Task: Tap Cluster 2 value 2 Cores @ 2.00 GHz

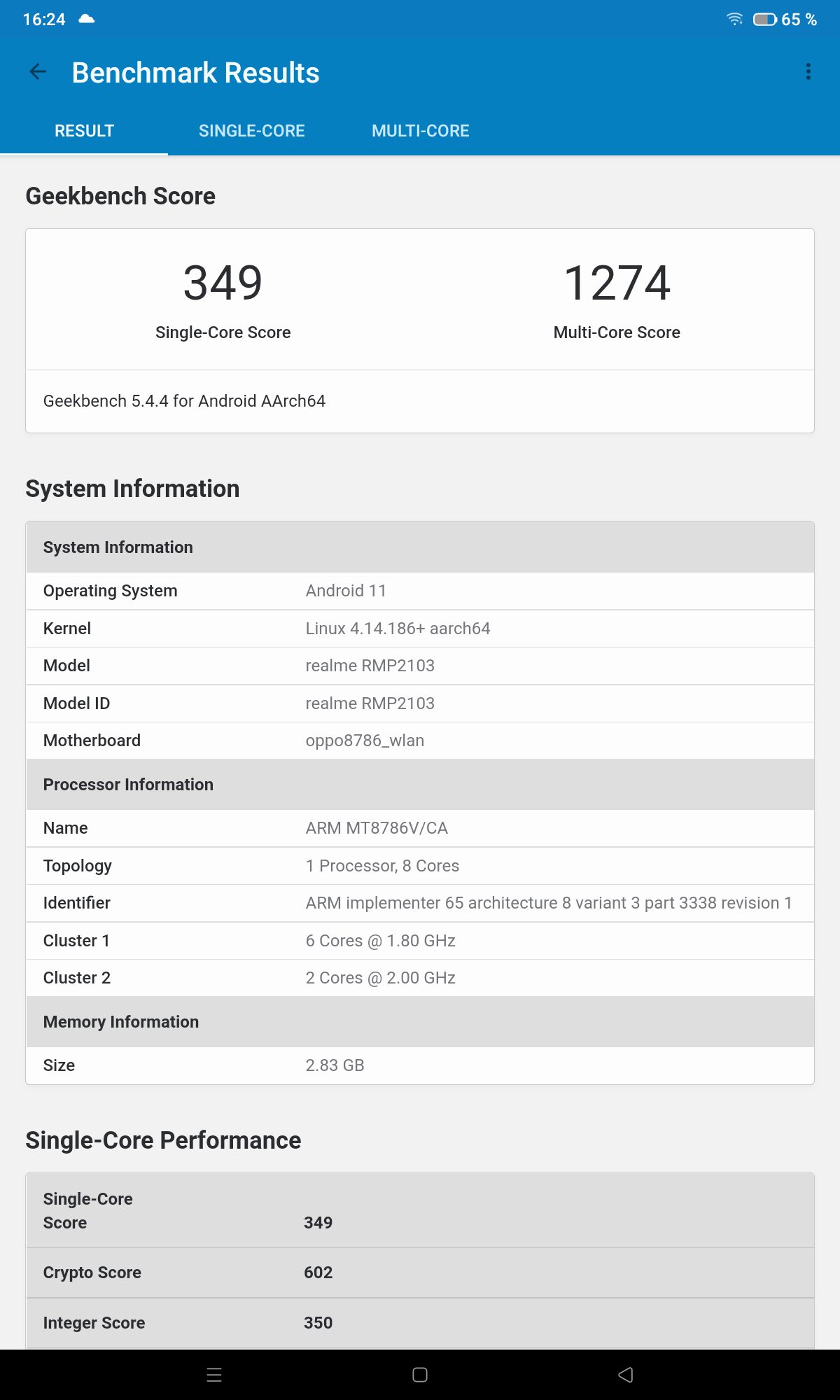Action: coord(380,978)
